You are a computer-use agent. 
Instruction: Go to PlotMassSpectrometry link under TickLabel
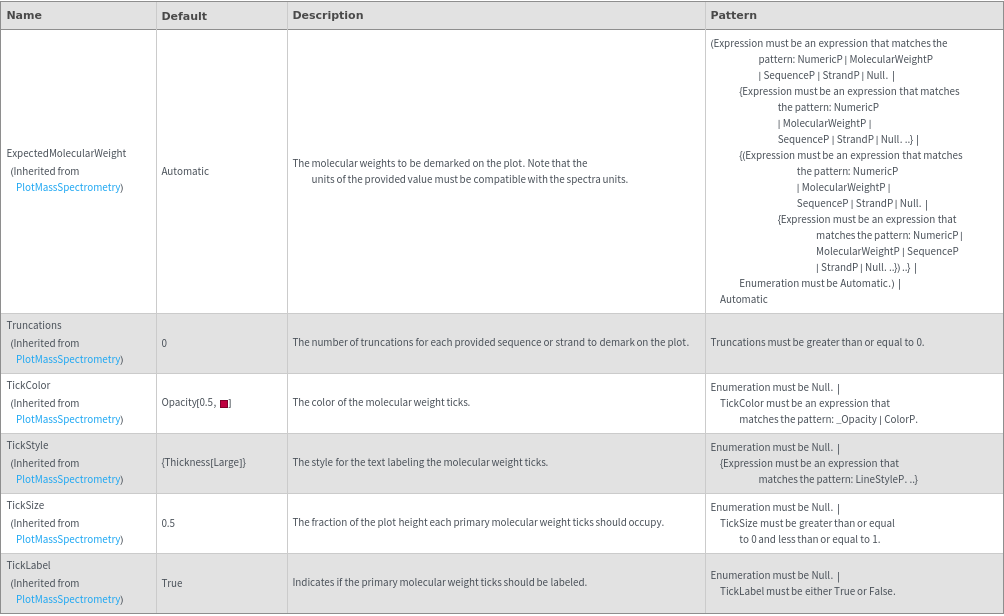(x=69, y=599)
